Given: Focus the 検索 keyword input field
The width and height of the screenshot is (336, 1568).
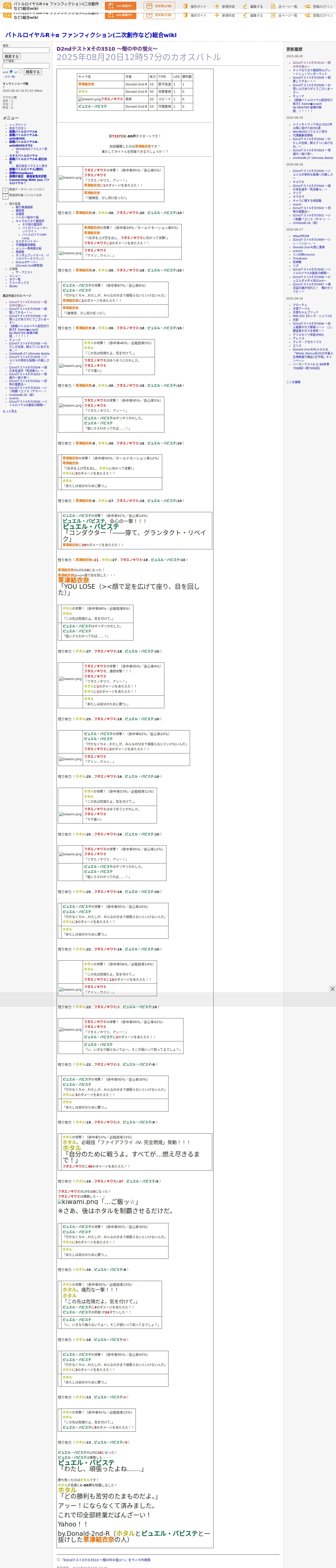Looking at the screenshot, I should (26, 50).
